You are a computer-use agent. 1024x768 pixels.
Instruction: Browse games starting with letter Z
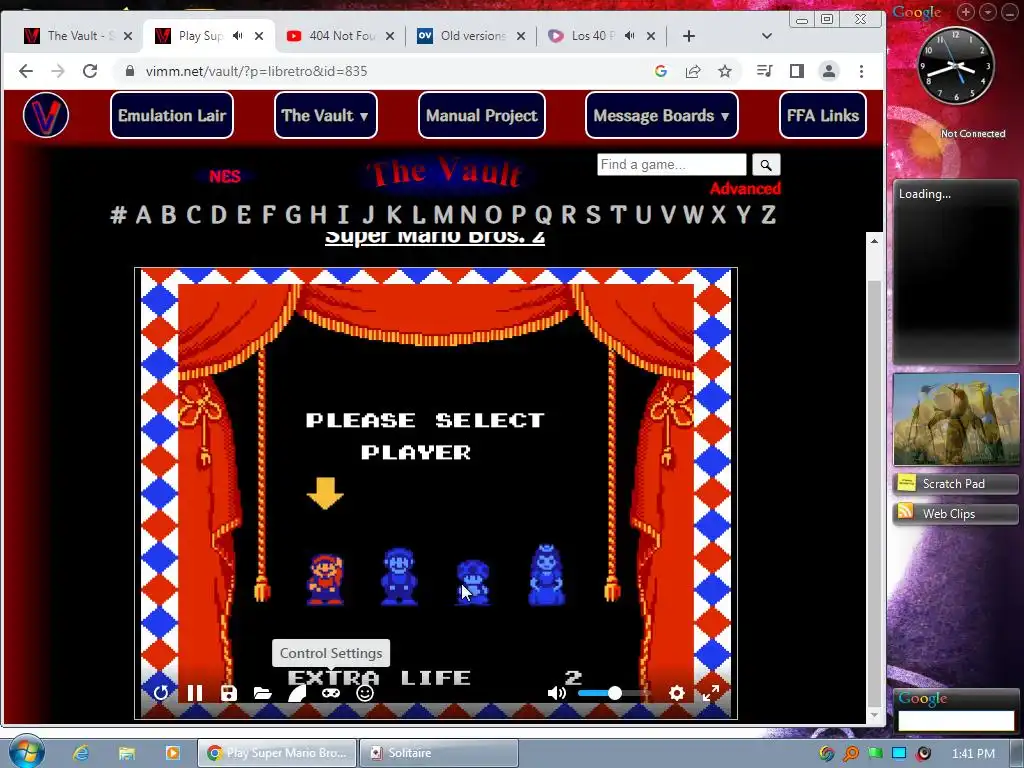[768, 214]
